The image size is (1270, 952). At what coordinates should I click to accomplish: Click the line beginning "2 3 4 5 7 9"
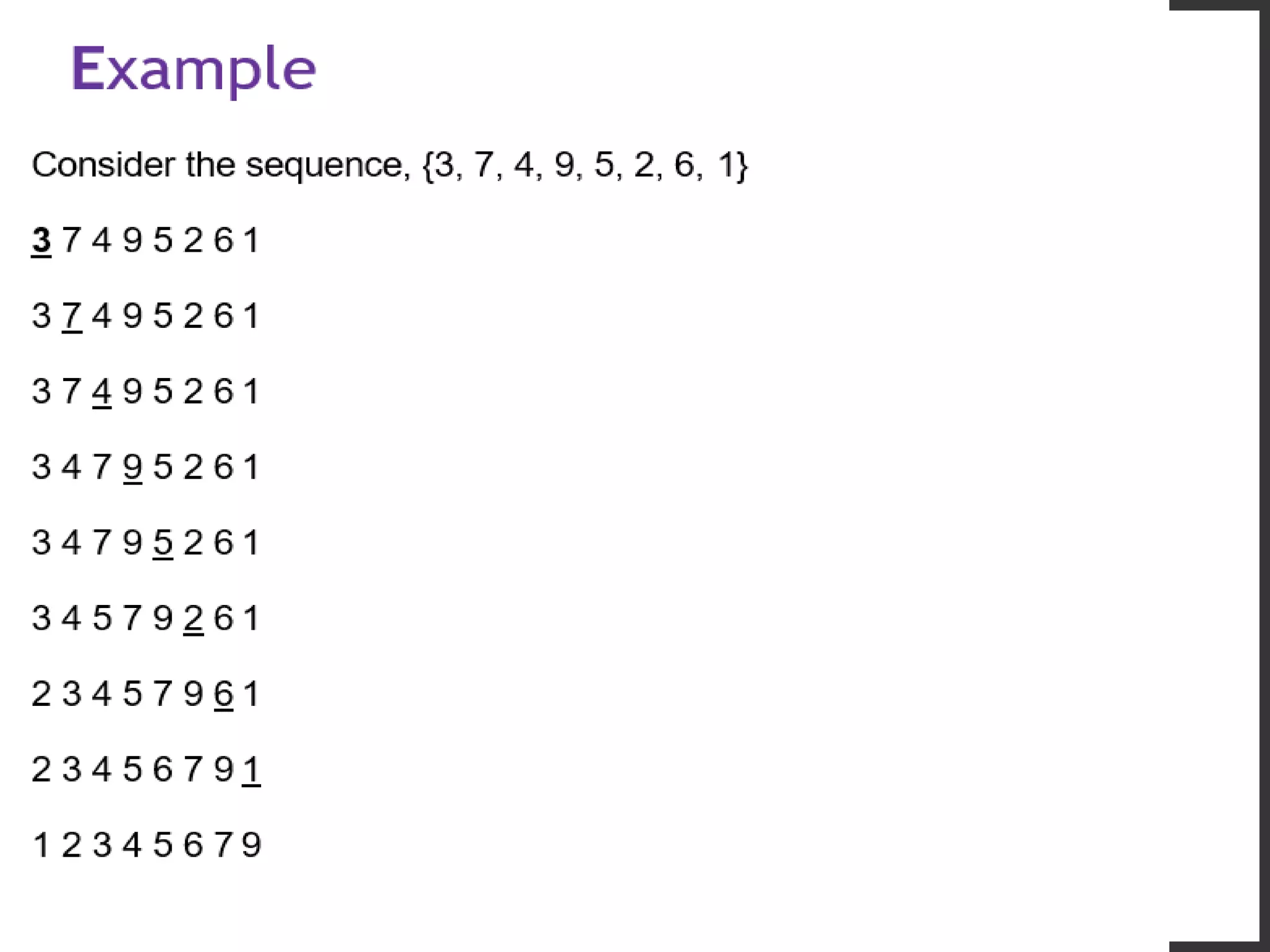pyautogui.click(x=145, y=694)
